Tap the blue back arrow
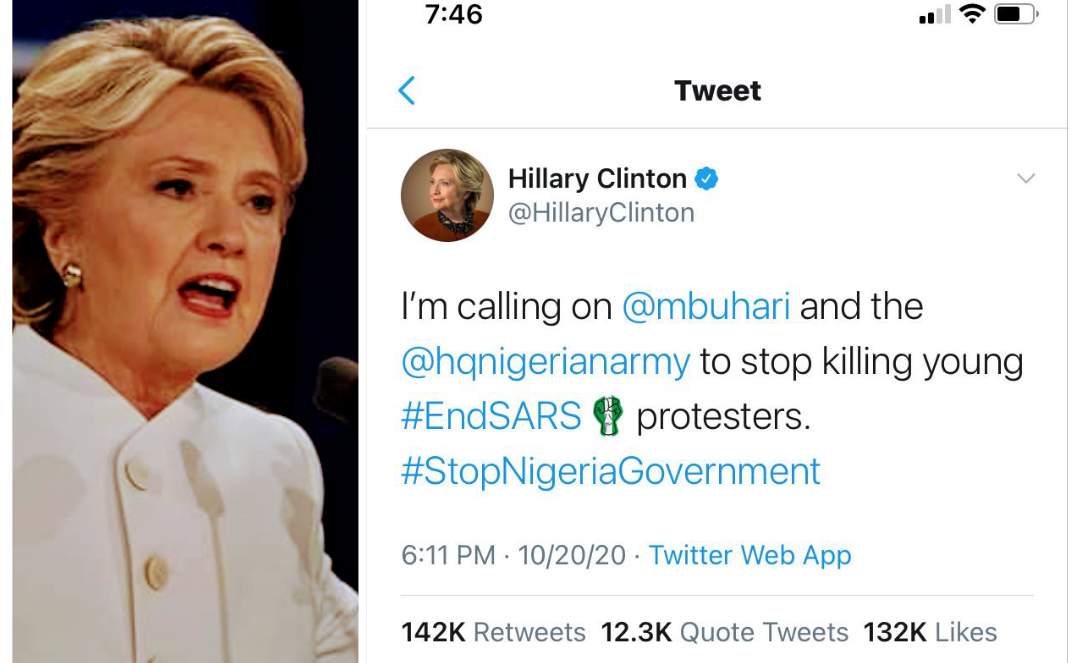1080x663 pixels. [x=407, y=90]
